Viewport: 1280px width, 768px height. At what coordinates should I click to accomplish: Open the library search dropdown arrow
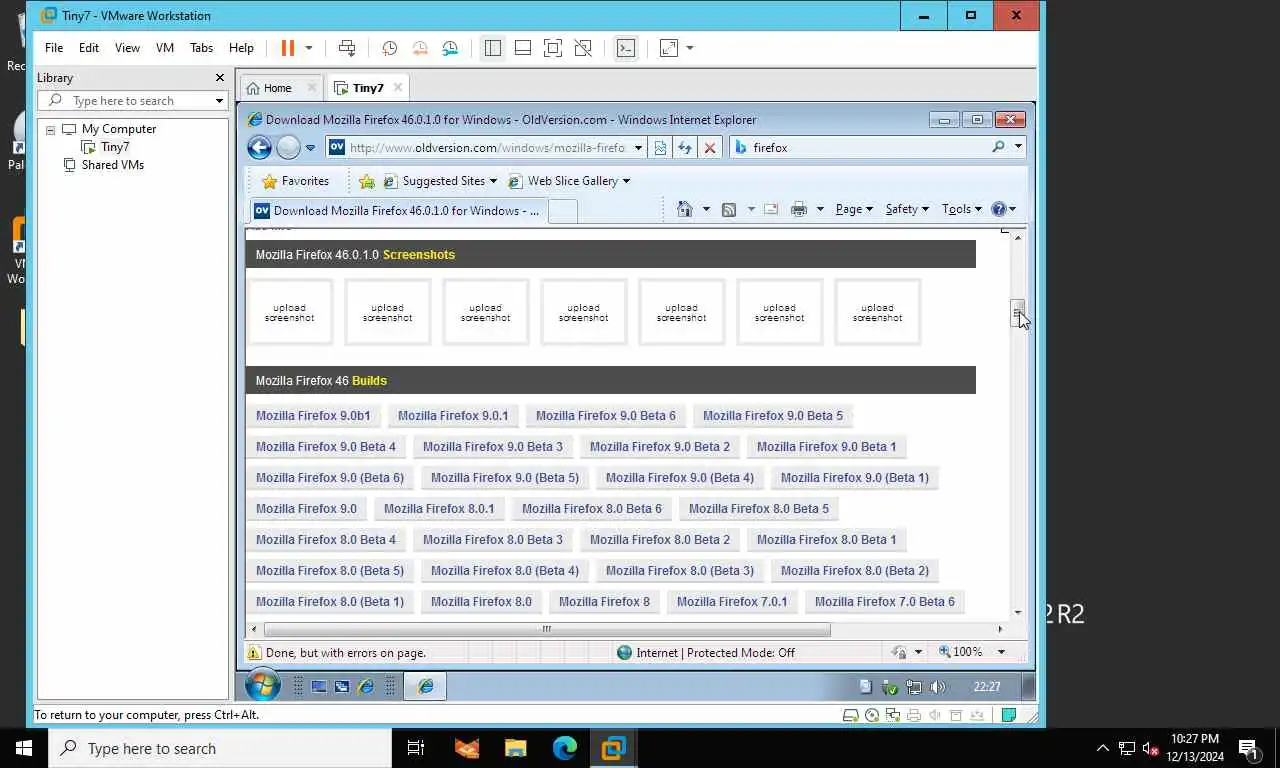click(219, 101)
